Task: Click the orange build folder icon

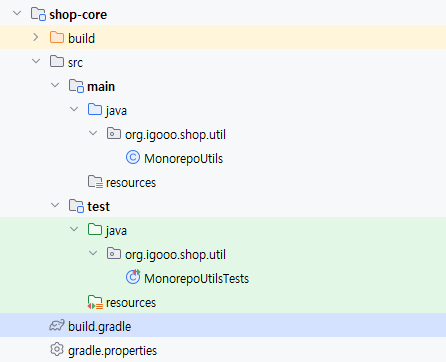Action: click(x=57, y=37)
